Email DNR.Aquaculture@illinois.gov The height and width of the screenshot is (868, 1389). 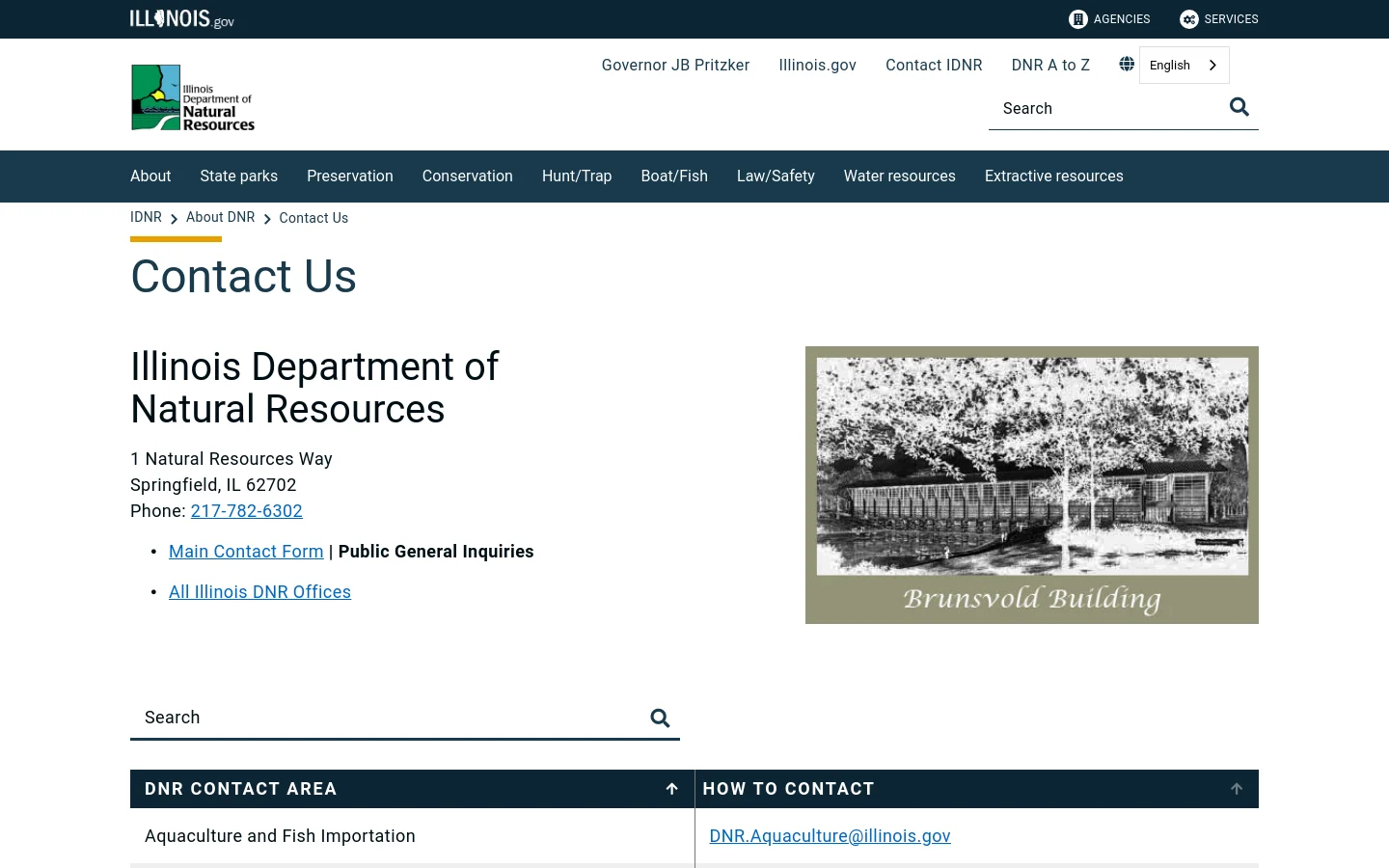(x=831, y=836)
